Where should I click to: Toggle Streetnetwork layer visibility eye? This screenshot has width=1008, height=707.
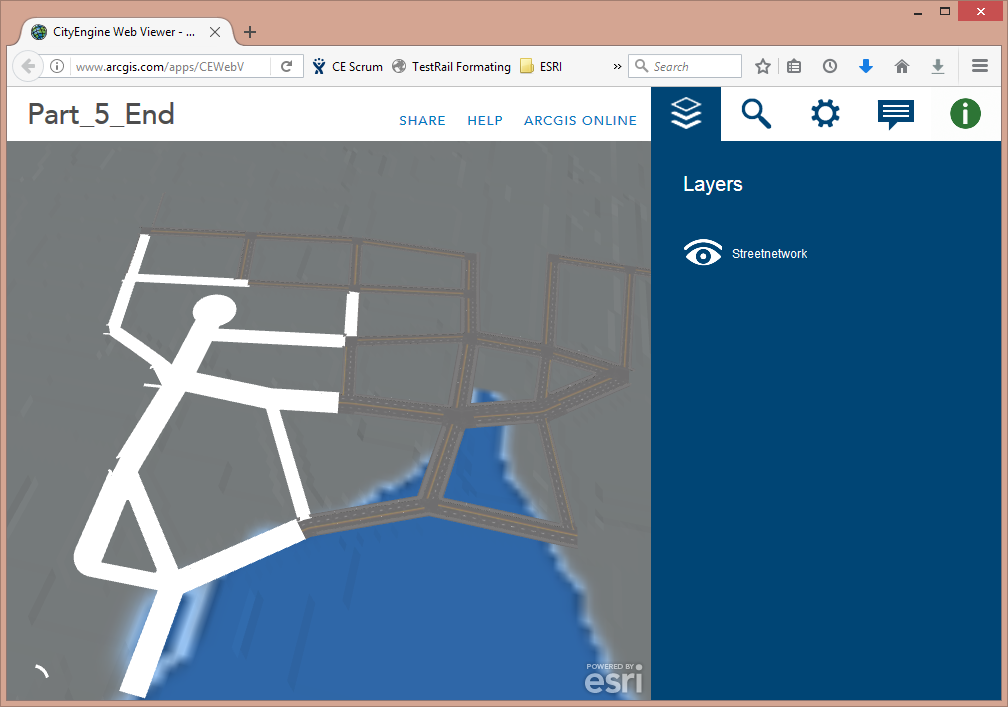[703, 253]
